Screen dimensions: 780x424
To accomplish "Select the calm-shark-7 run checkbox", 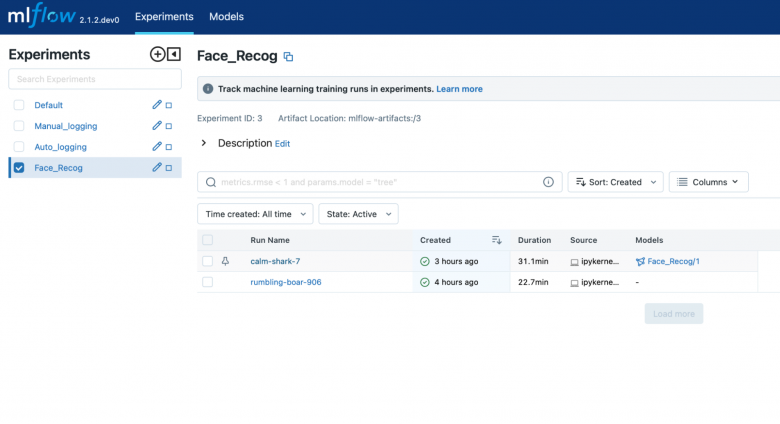I will [207, 261].
